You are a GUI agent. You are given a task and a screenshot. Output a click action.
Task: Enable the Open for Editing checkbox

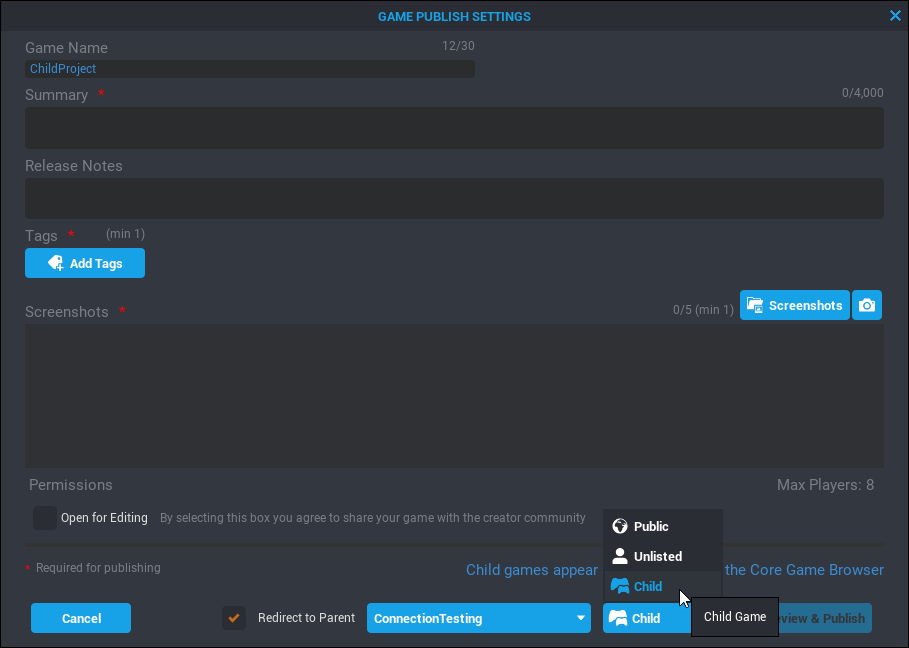pos(45,518)
